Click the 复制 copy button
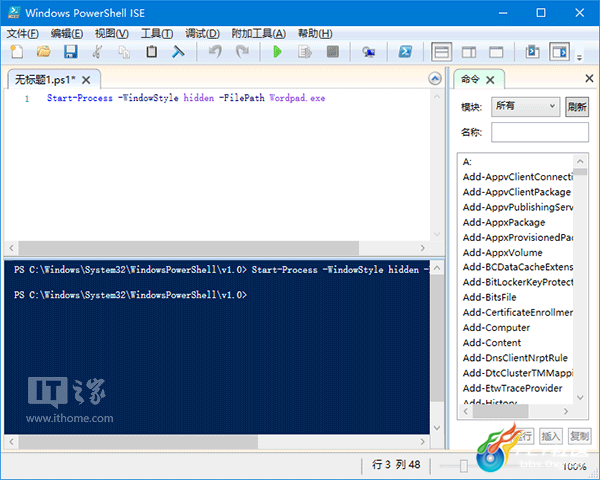The image size is (600, 480). 579,436
